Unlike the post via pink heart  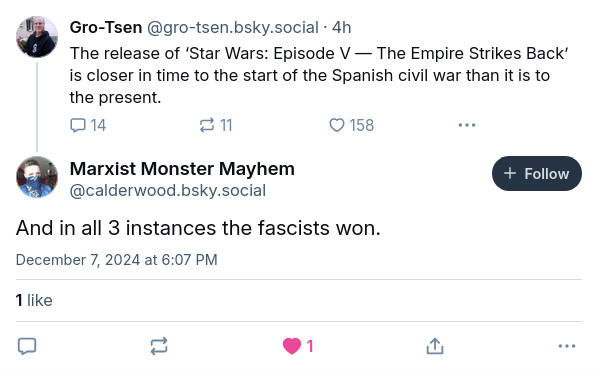point(298,346)
